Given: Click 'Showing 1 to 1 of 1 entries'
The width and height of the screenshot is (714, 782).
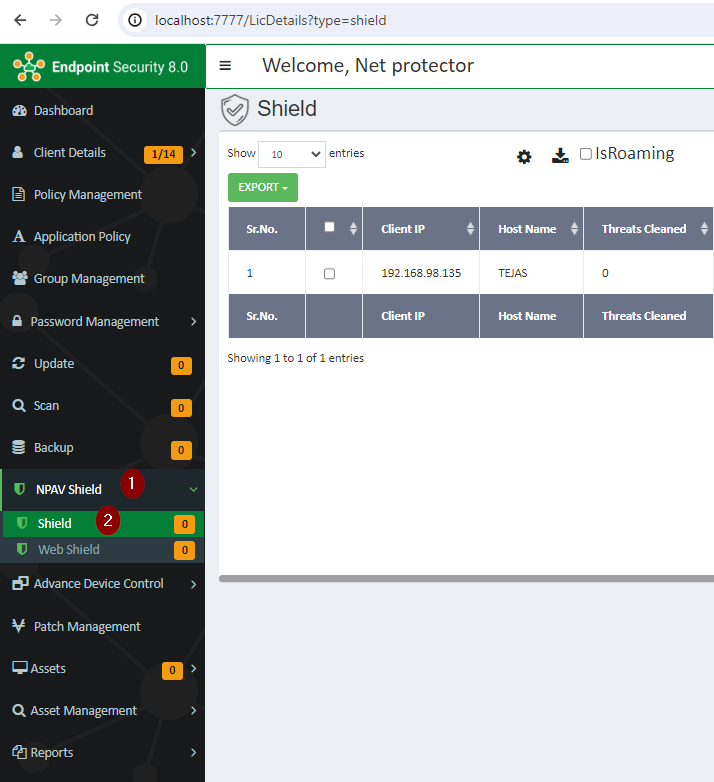Looking at the screenshot, I should 296,358.
